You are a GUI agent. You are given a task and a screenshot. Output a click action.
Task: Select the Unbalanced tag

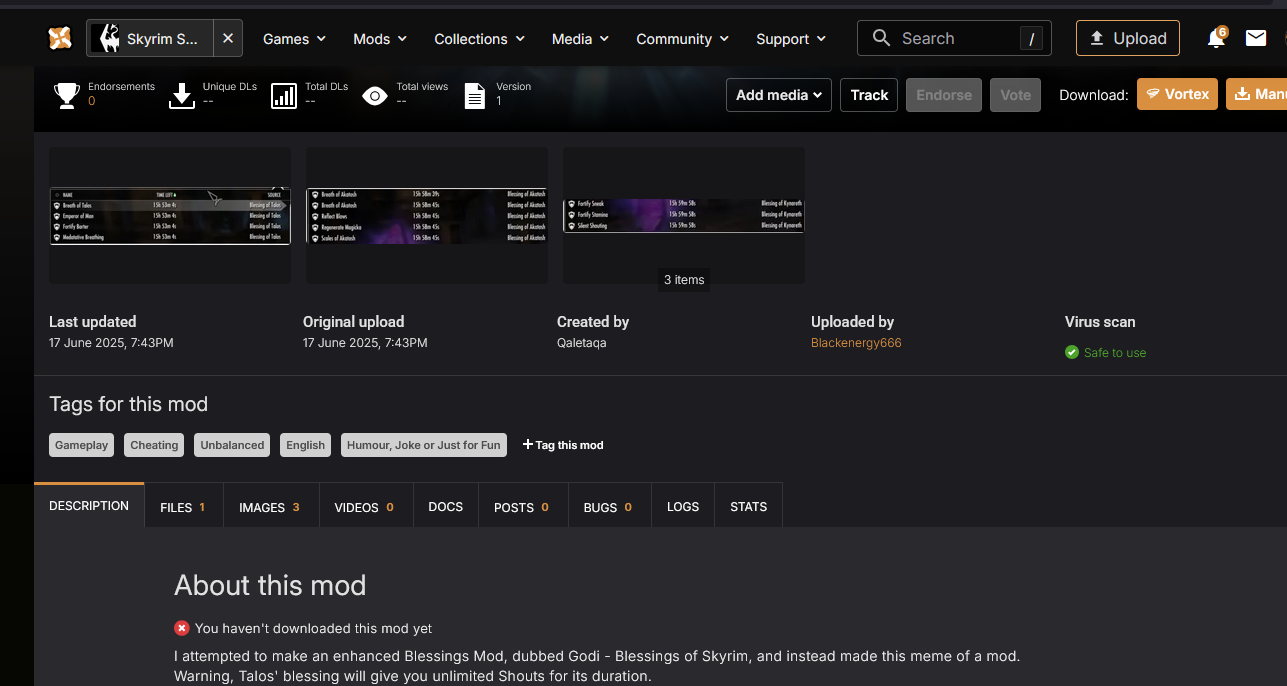[232, 445]
